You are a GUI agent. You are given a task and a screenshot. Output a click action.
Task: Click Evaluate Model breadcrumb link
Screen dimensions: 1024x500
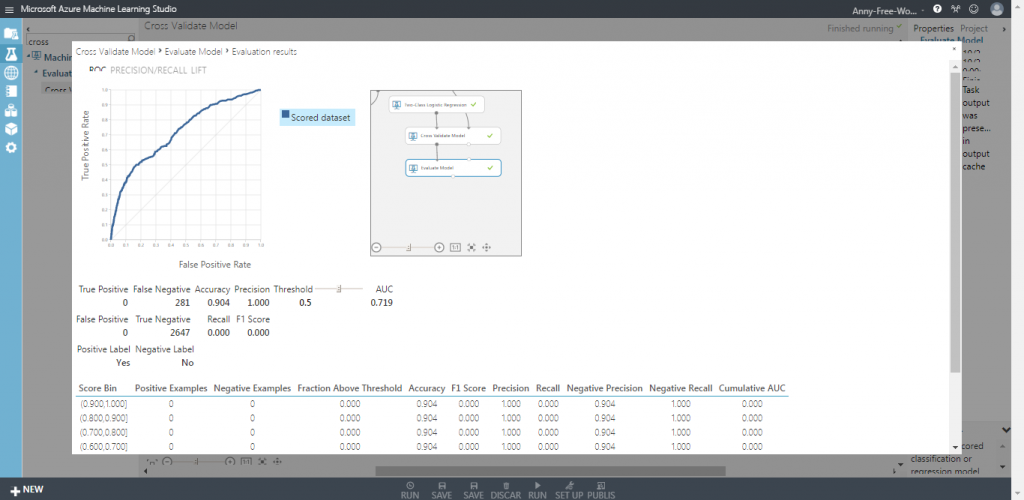pos(193,52)
